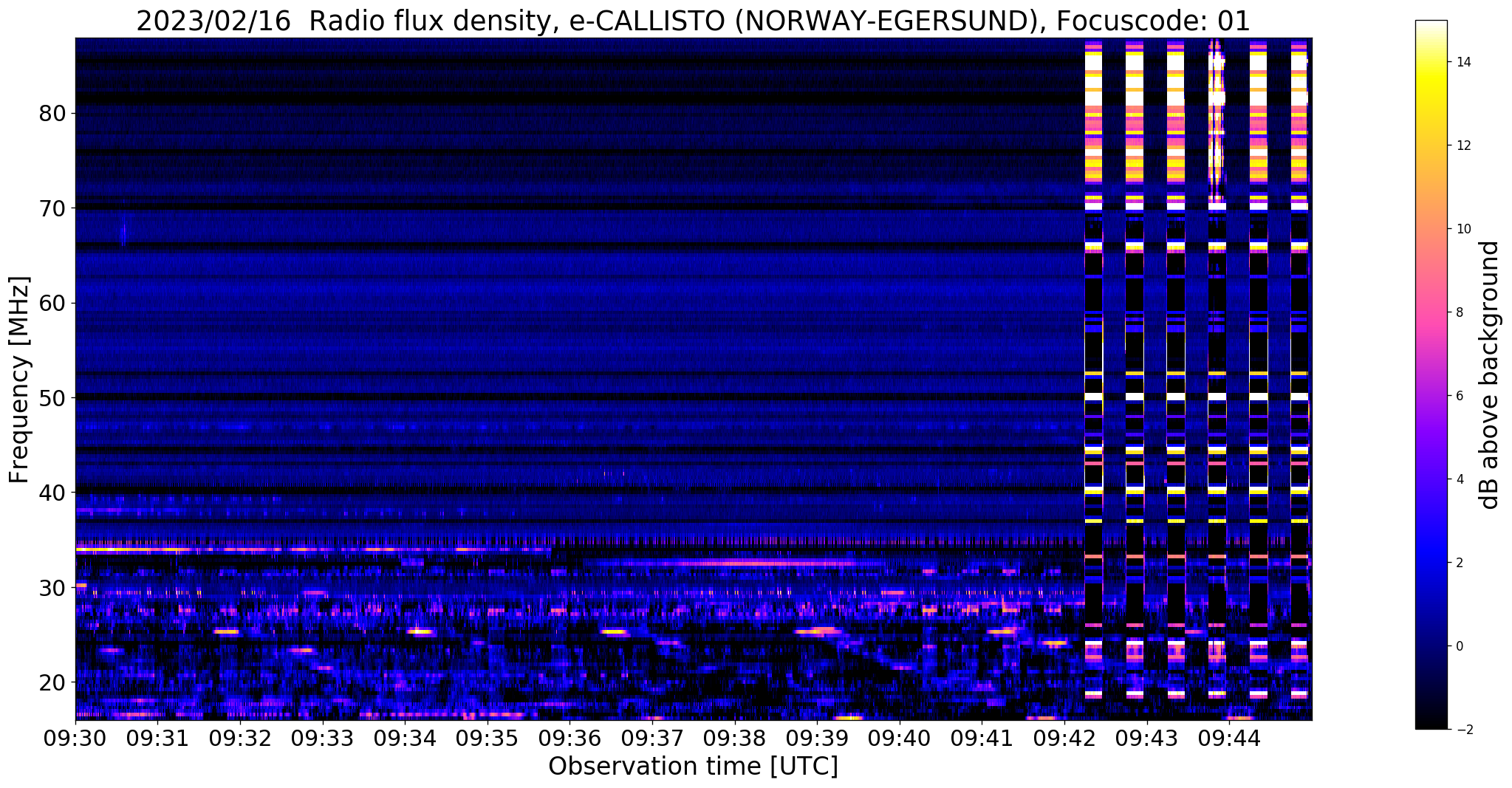This screenshot has height=788, width=1512.
Task: Click the colorbar tick label 8
Action: [x=1459, y=312]
